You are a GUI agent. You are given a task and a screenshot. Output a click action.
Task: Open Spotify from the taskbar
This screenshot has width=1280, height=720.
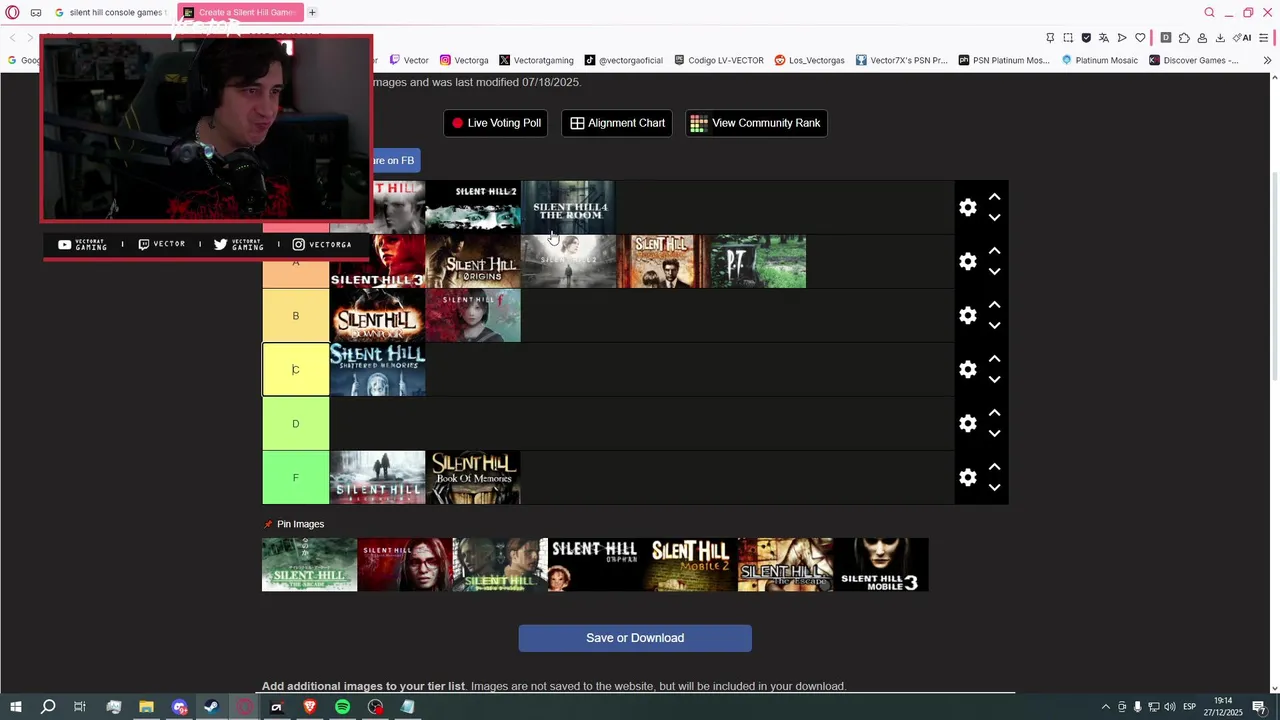click(342, 707)
